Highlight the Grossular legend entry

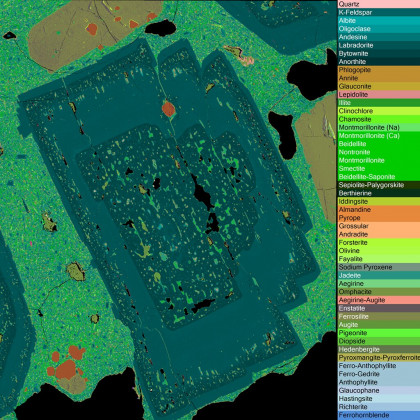[379, 226]
